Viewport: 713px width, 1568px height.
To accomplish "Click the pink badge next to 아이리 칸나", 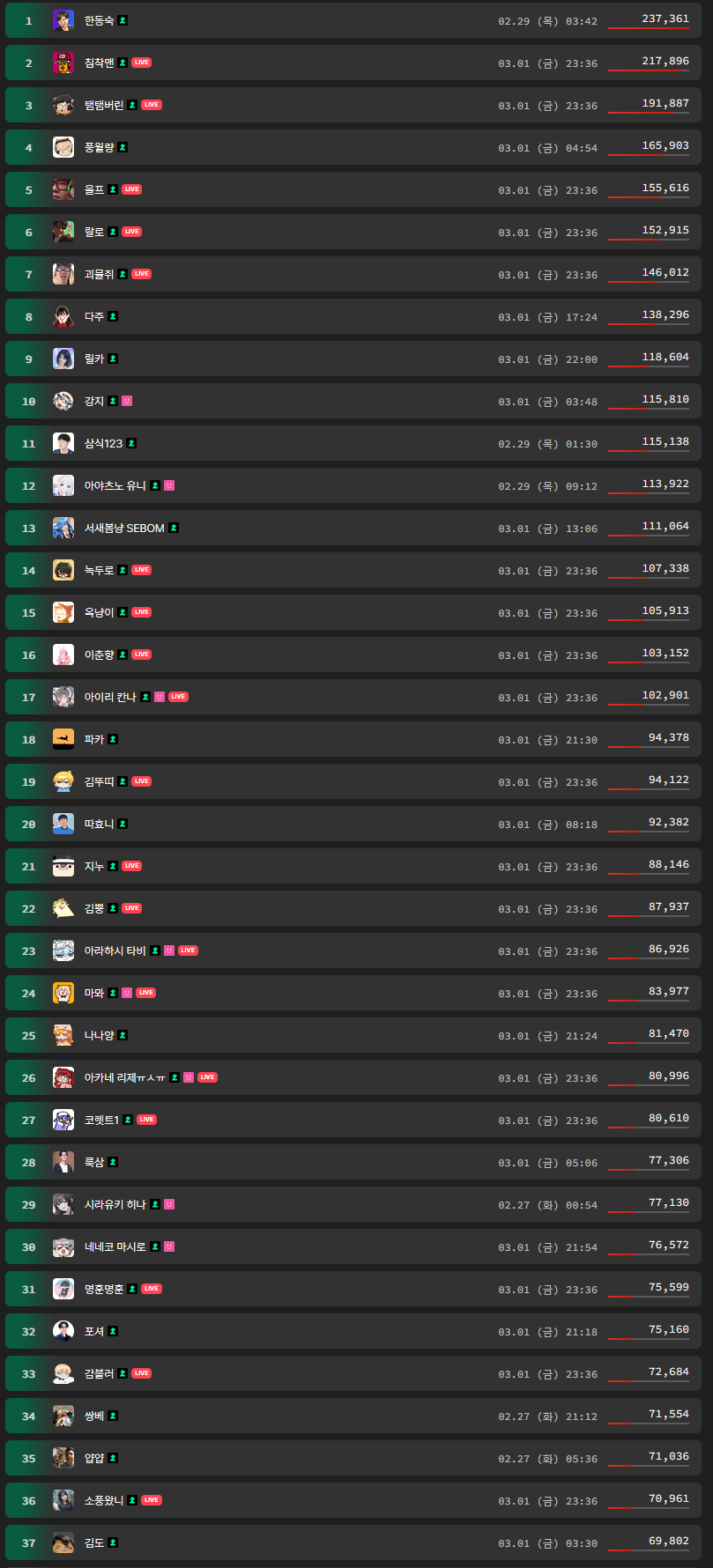I will [160, 697].
